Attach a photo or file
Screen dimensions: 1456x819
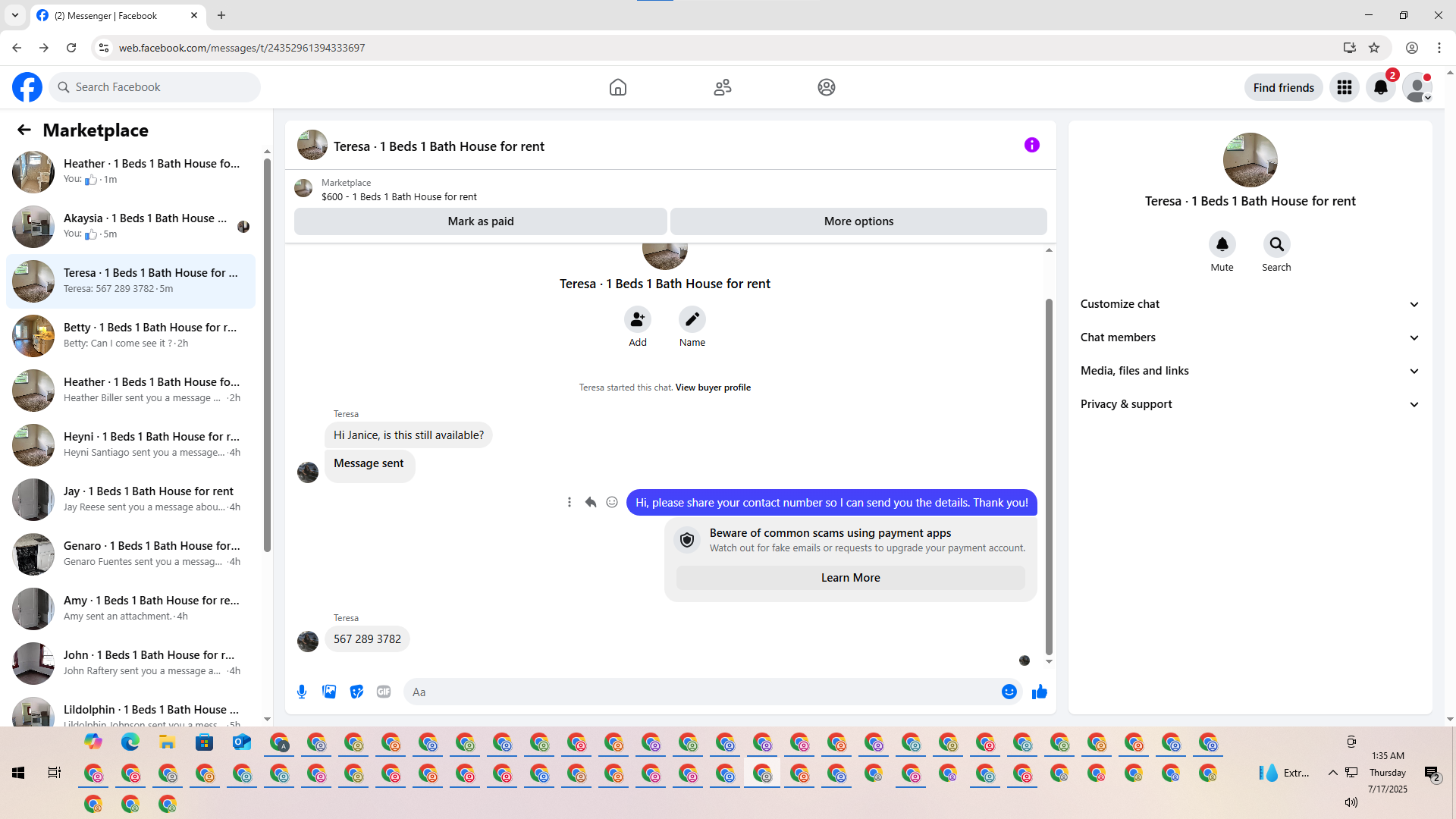(329, 692)
